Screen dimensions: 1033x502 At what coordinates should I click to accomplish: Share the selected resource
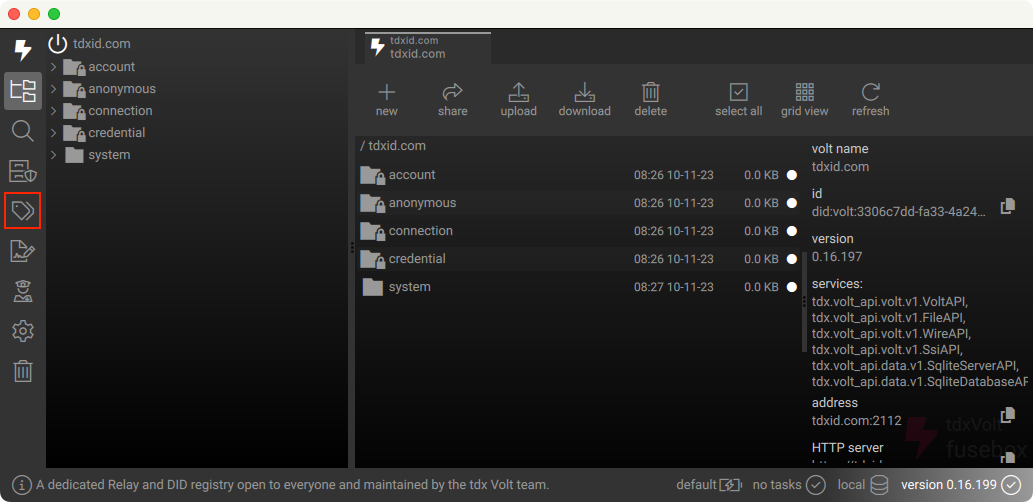(x=453, y=100)
